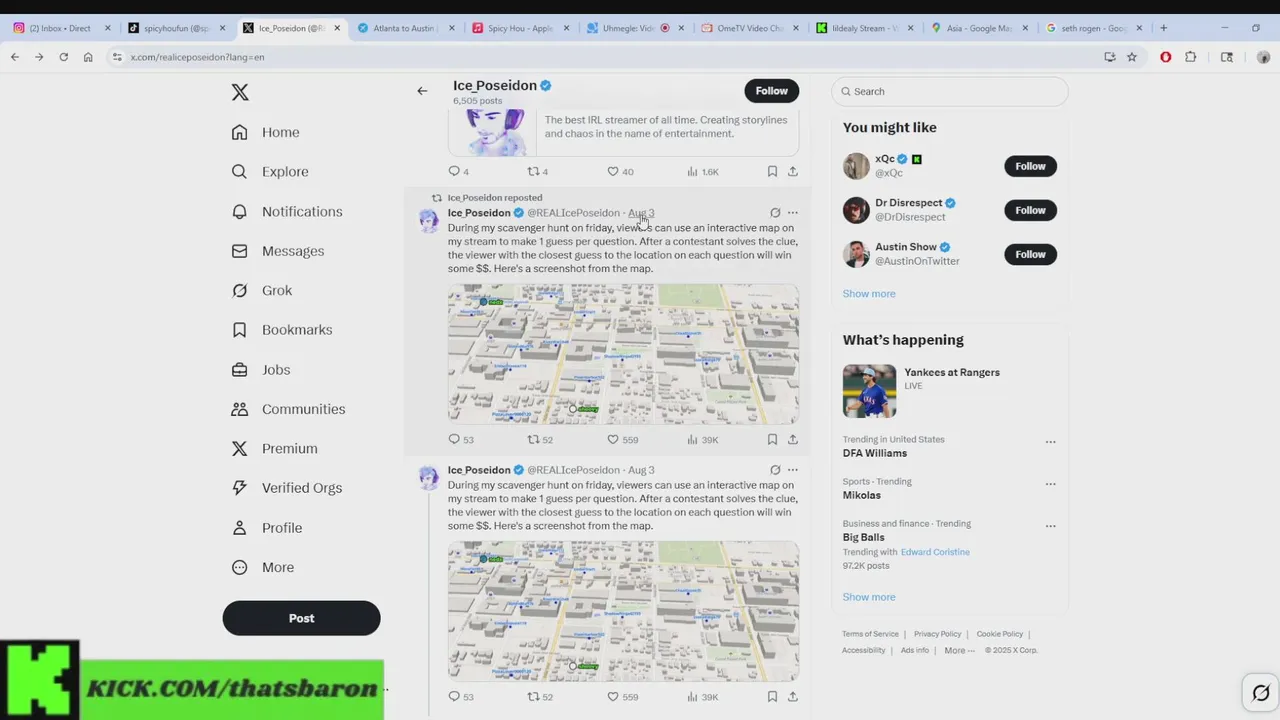Open Grok floating button at bottom right
1280x720 pixels.
(1261, 693)
